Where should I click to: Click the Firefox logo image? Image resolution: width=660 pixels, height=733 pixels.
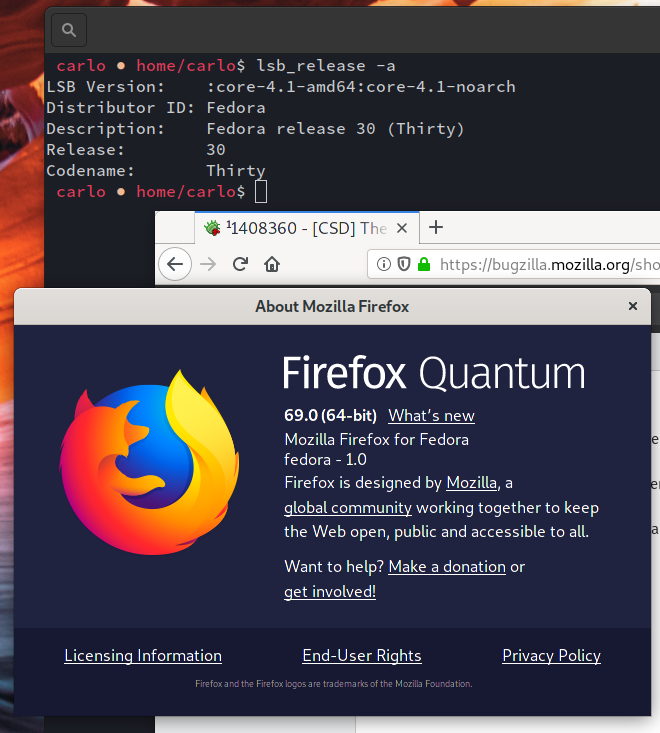click(150, 463)
